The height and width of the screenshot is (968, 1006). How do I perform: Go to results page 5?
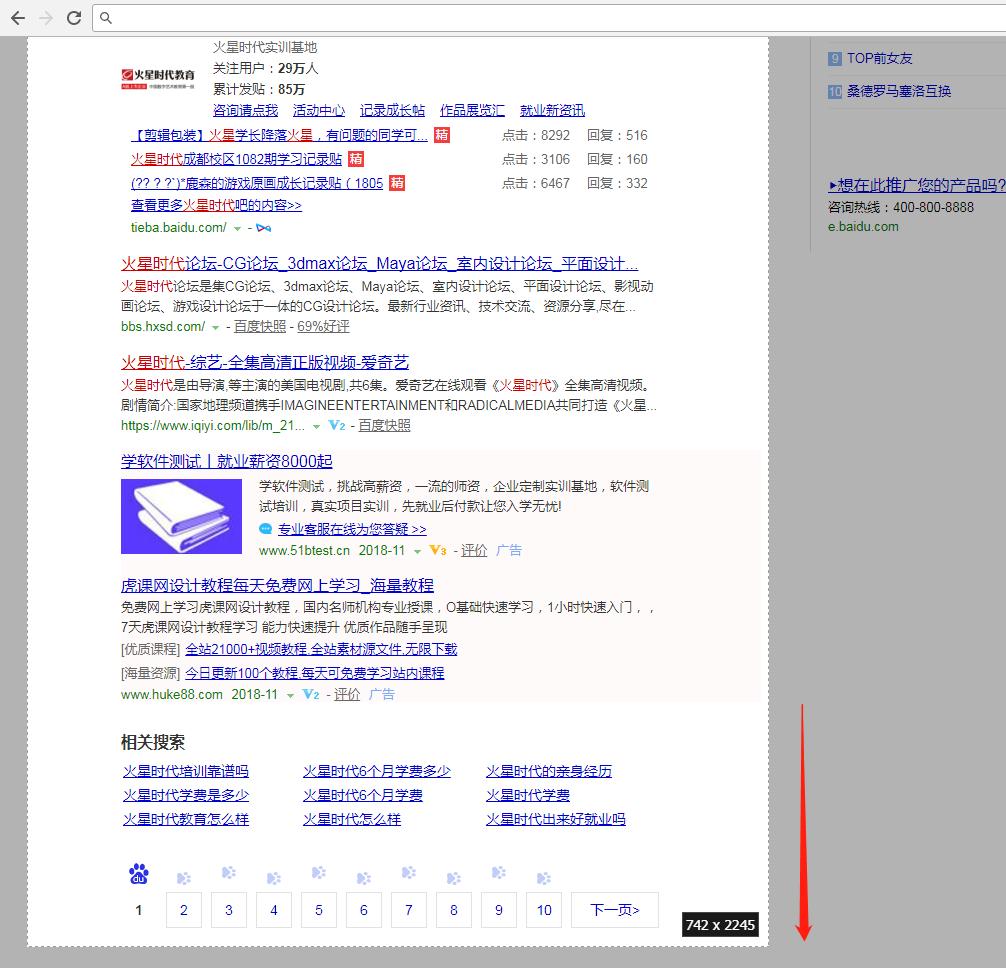click(318, 909)
